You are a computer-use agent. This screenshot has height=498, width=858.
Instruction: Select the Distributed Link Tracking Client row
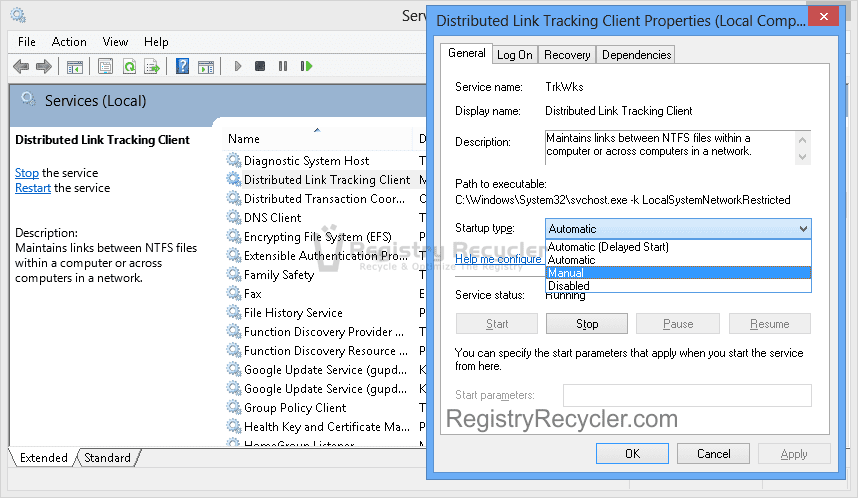click(326, 179)
